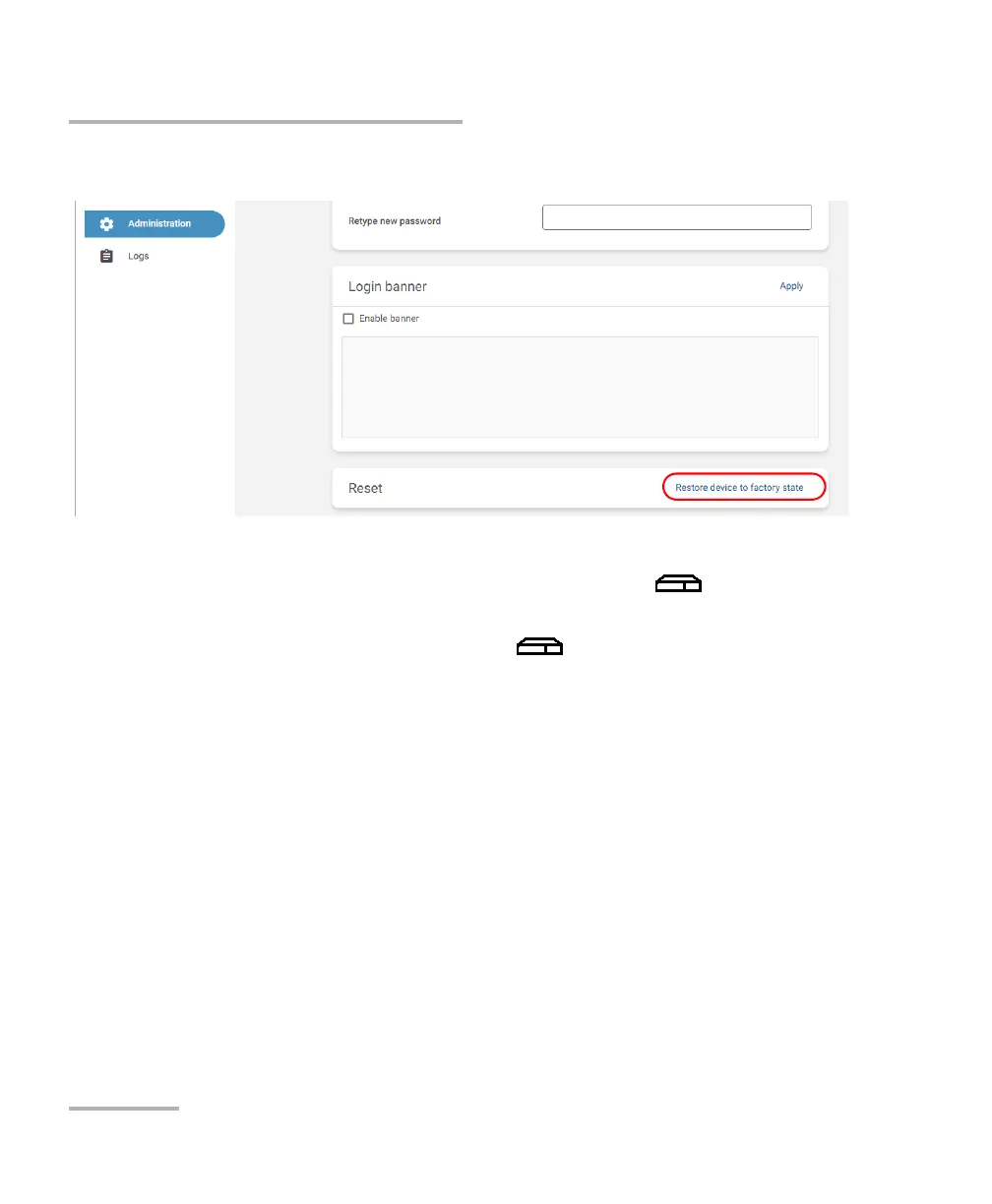Click the short gray rule at page bottom
Screen dimensions: 992x1204
[124, 1109]
